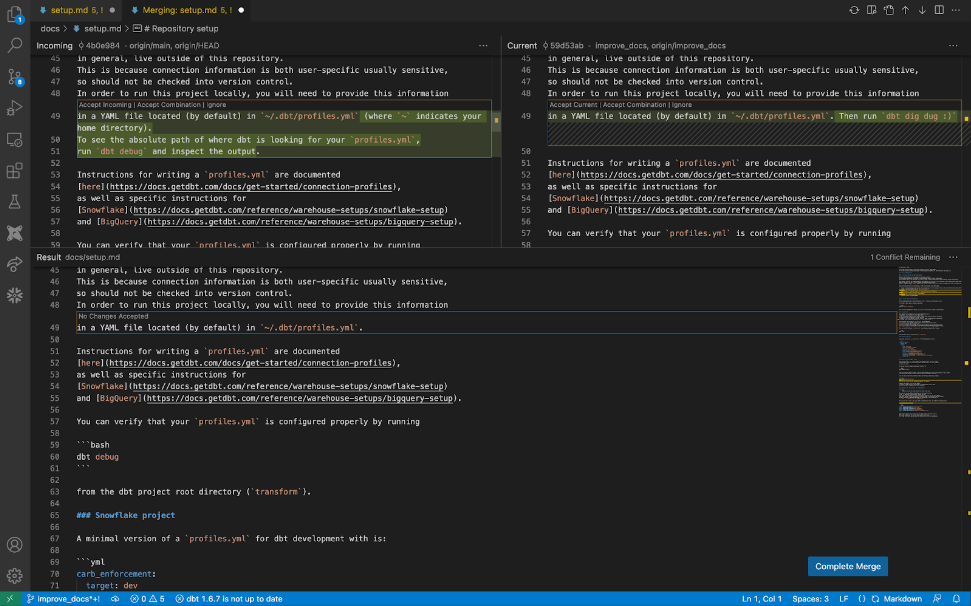This screenshot has height=606, width=971.
Task: Change indentation via Spaces: 3
Action: click(x=810, y=599)
